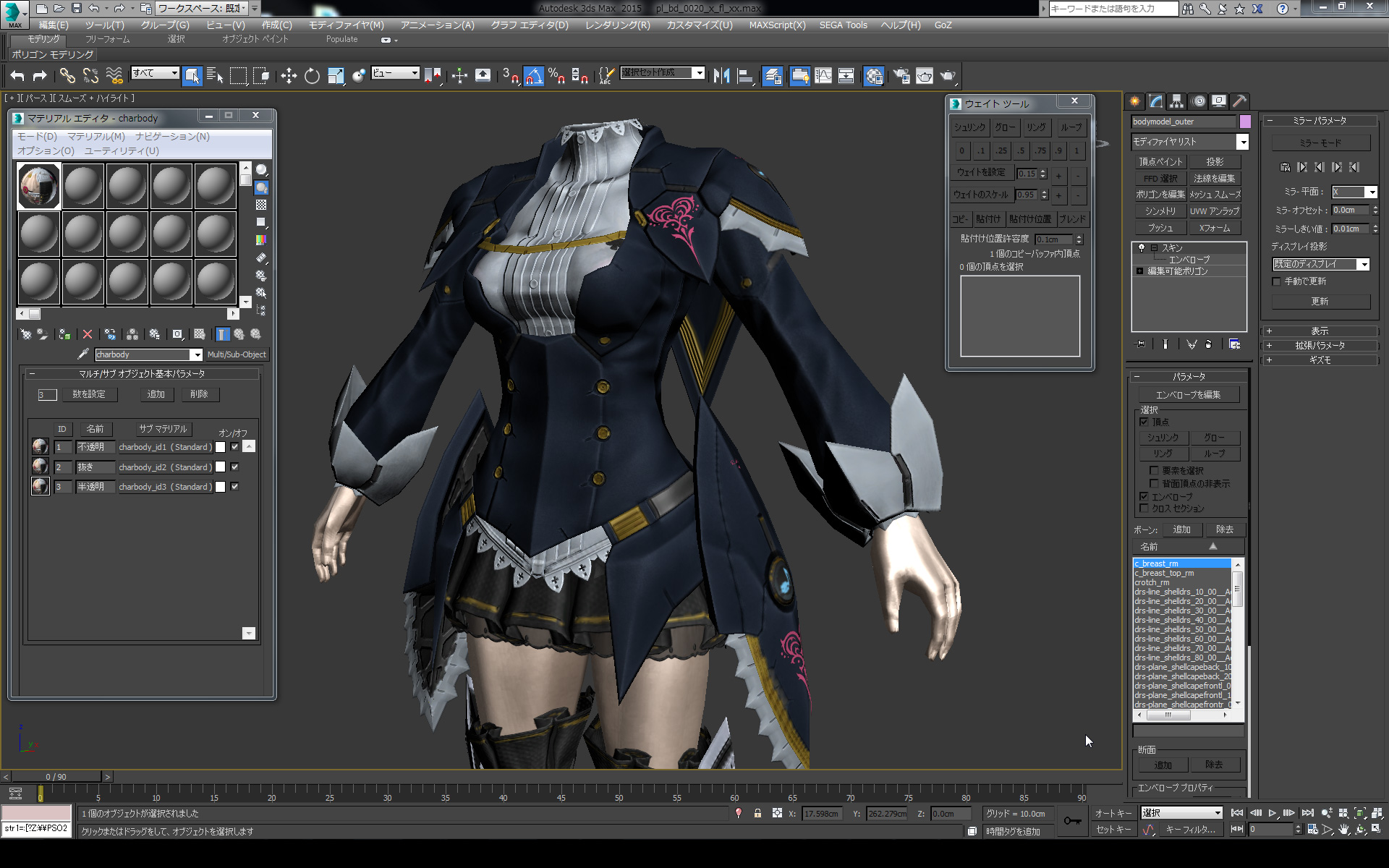Toggle on/off checkbox for charbody_id3
Image resolution: width=1389 pixels, height=868 pixels.
234,487
